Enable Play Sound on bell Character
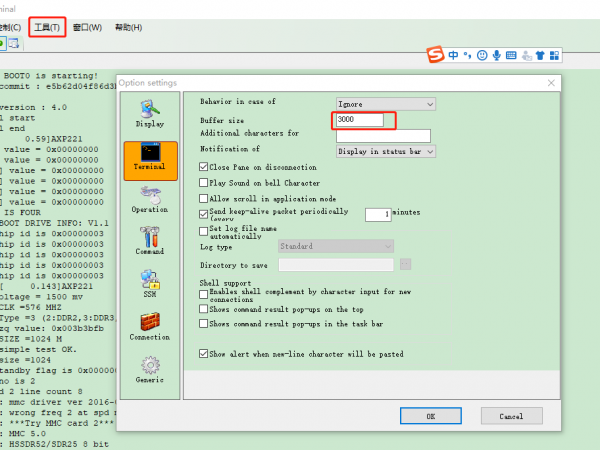This screenshot has width=600, height=450. pyautogui.click(x=204, y=183)
